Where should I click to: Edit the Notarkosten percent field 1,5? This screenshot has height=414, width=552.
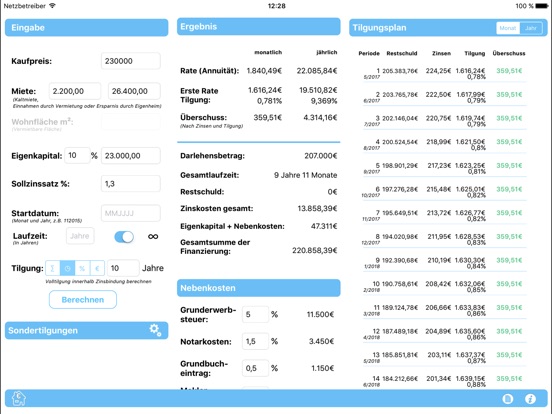[x=255, y=341]
